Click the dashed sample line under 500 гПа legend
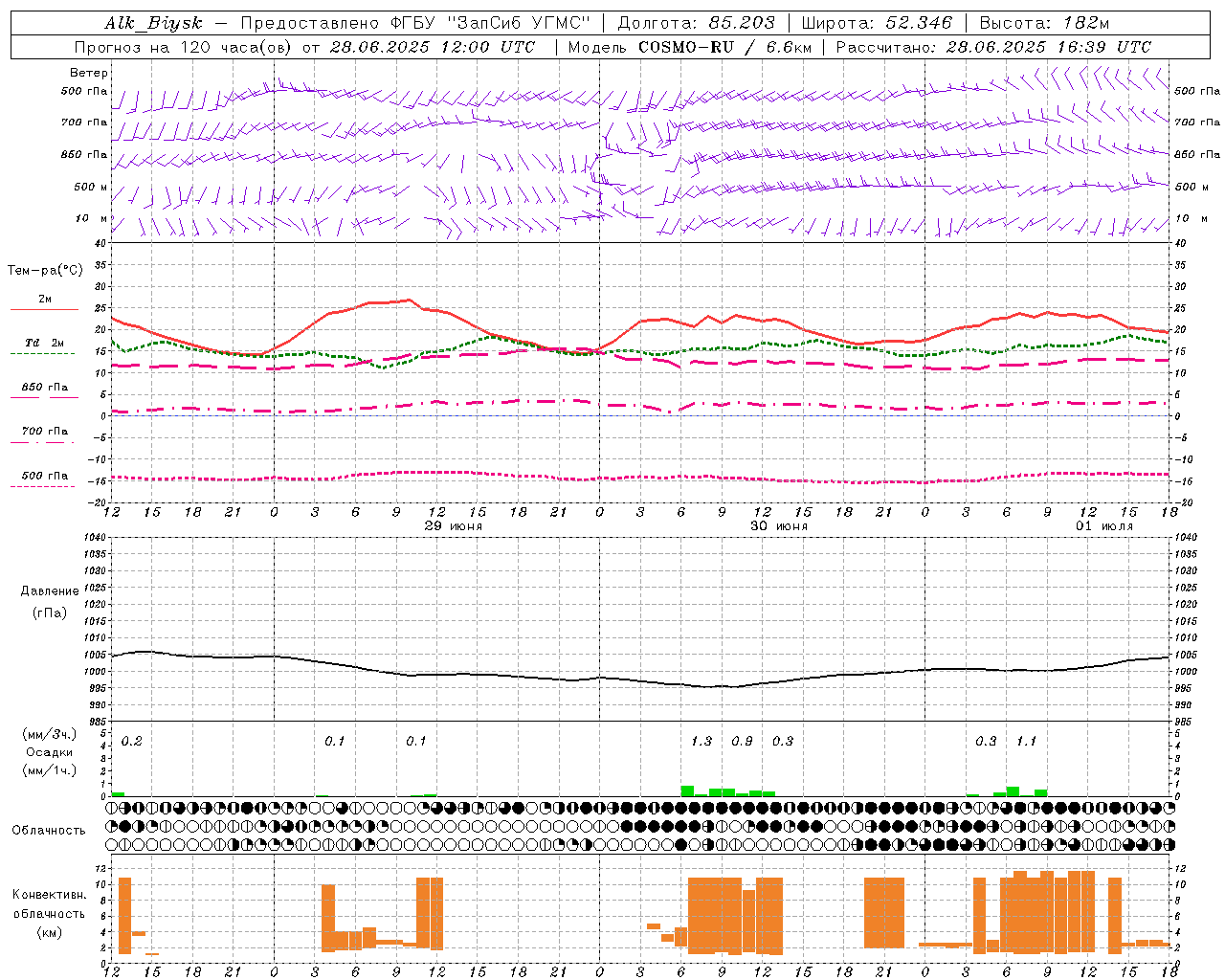This screenshot has width=1225, height=980. pos(43,487)
